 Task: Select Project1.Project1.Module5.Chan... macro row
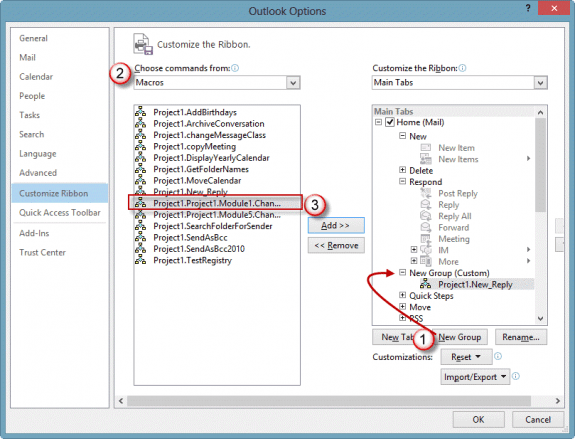217,214
